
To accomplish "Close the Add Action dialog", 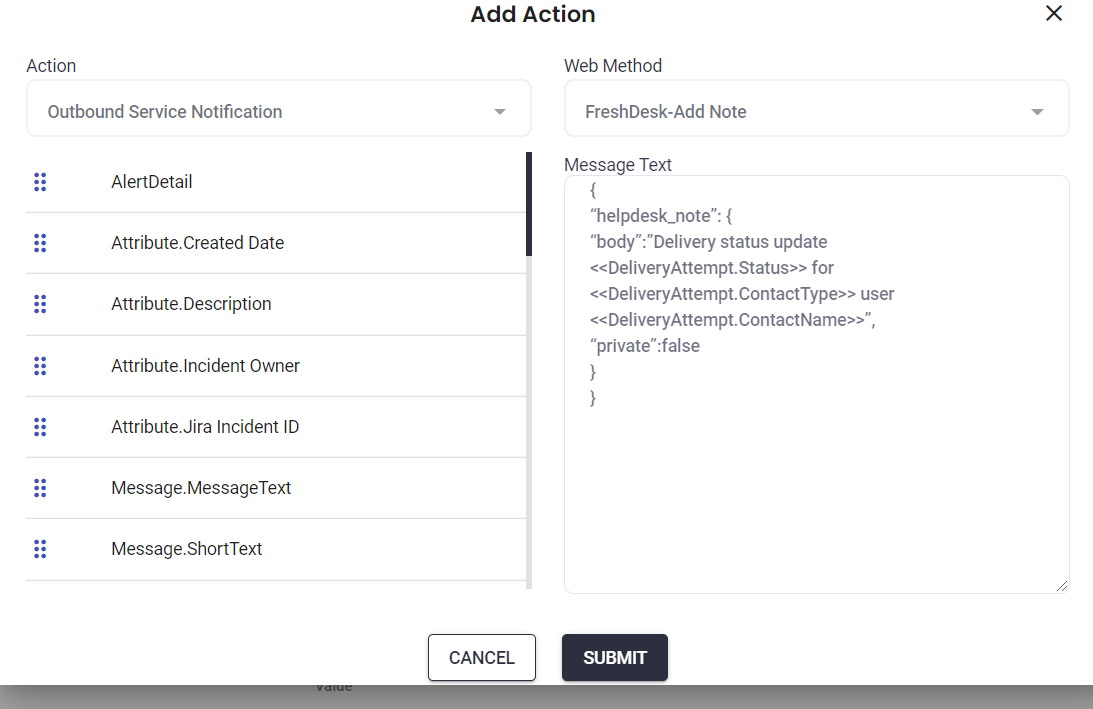I will [x=1053, y=14].
